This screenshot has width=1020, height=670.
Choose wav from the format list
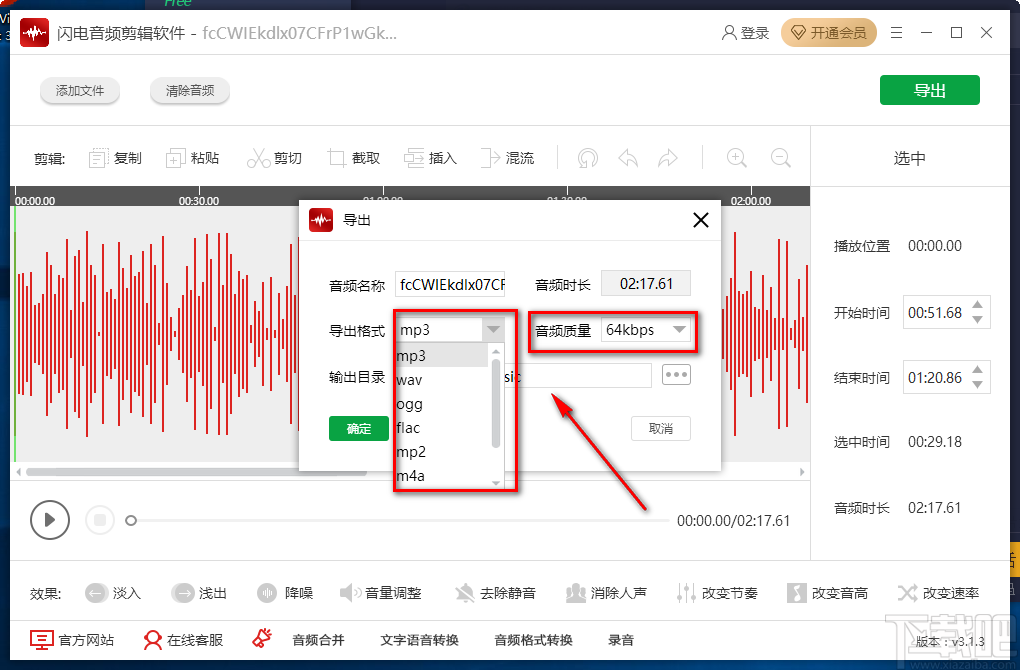pos(442,380)
